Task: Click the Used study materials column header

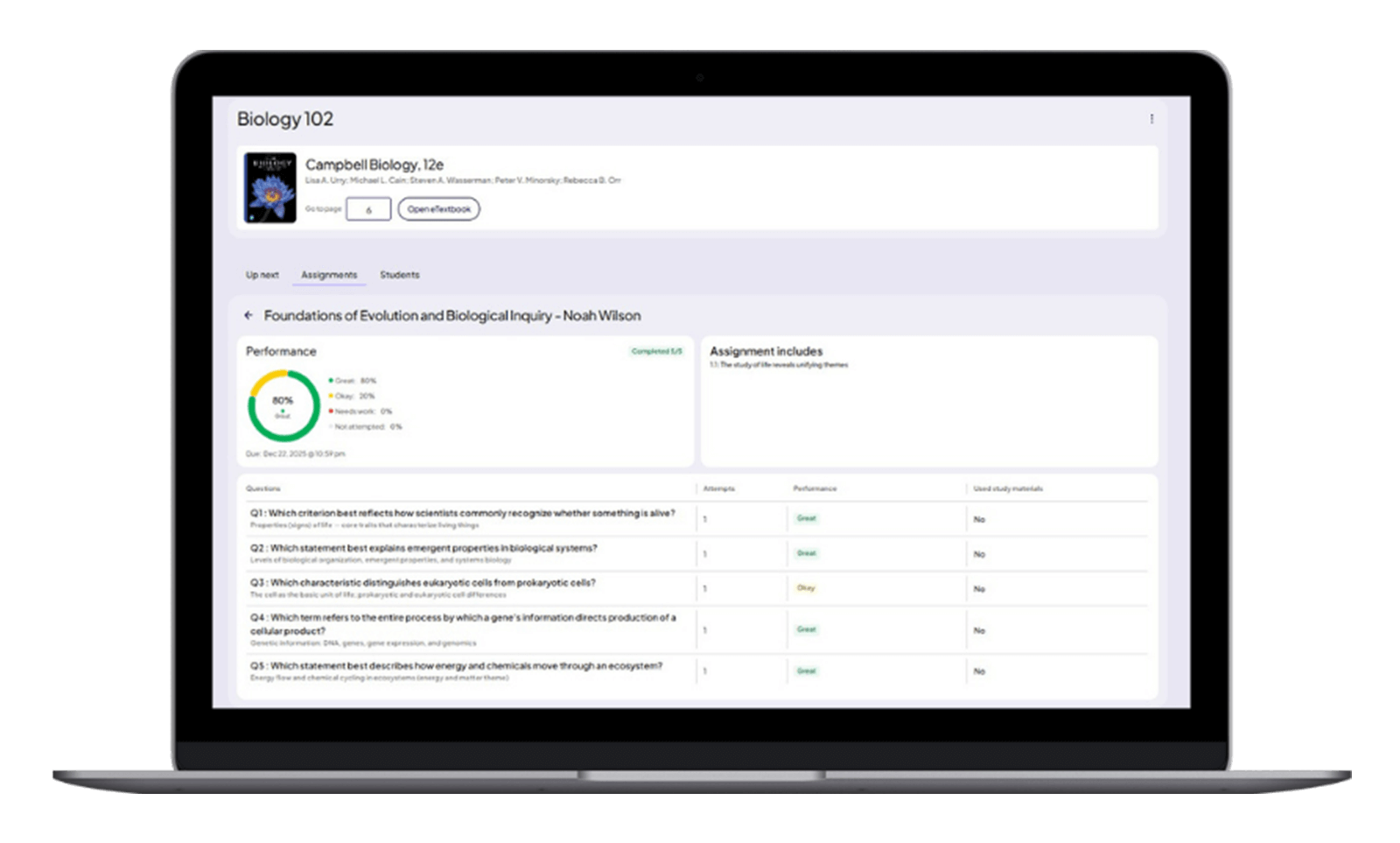Action: pos(1008,488)
